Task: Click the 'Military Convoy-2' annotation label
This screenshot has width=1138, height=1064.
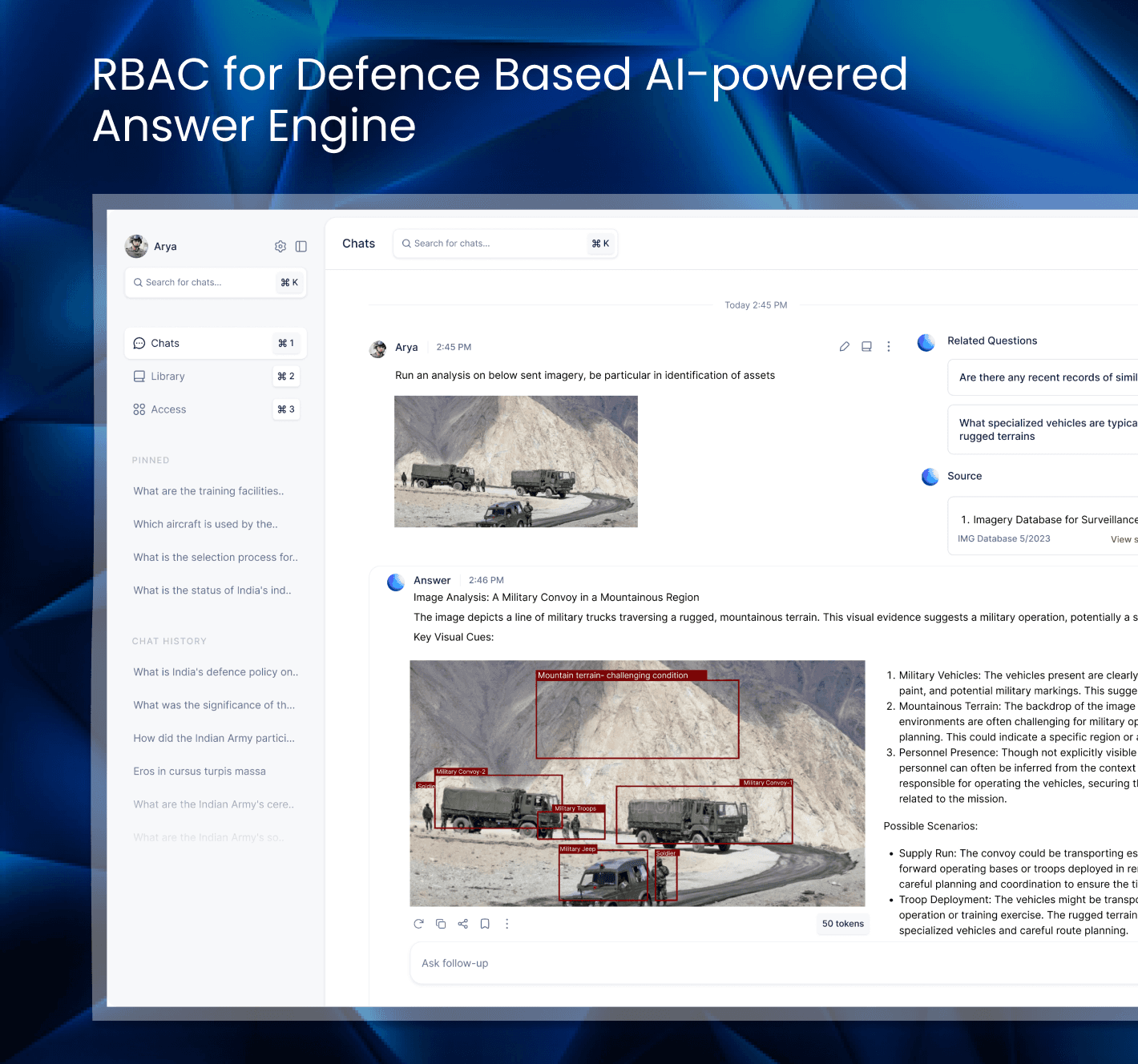Action: click(x=461, y=772)
